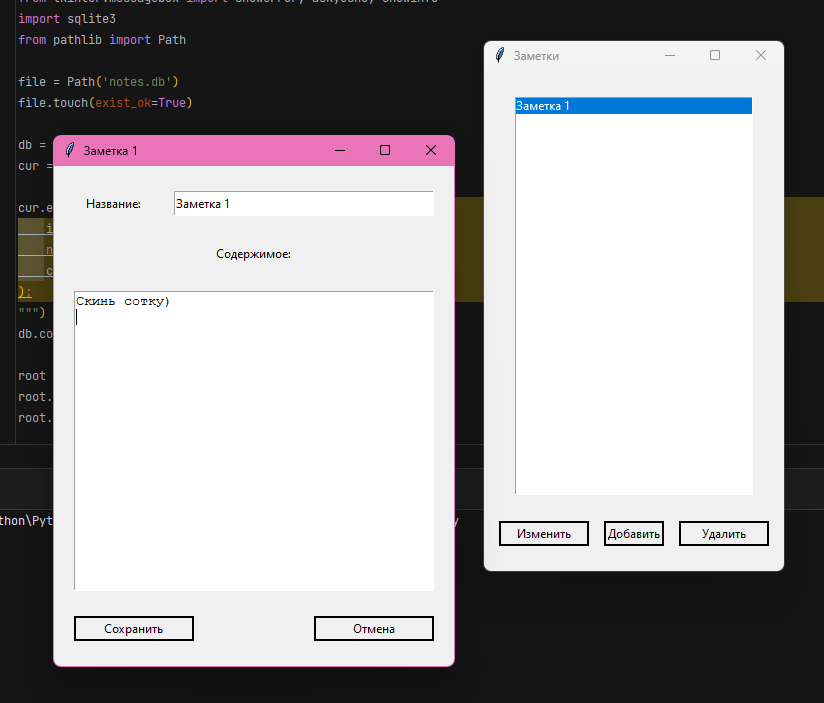
Task: Maximize the Заметка 1 editor window
Action: pyautogui.click(x=385, y=150)
